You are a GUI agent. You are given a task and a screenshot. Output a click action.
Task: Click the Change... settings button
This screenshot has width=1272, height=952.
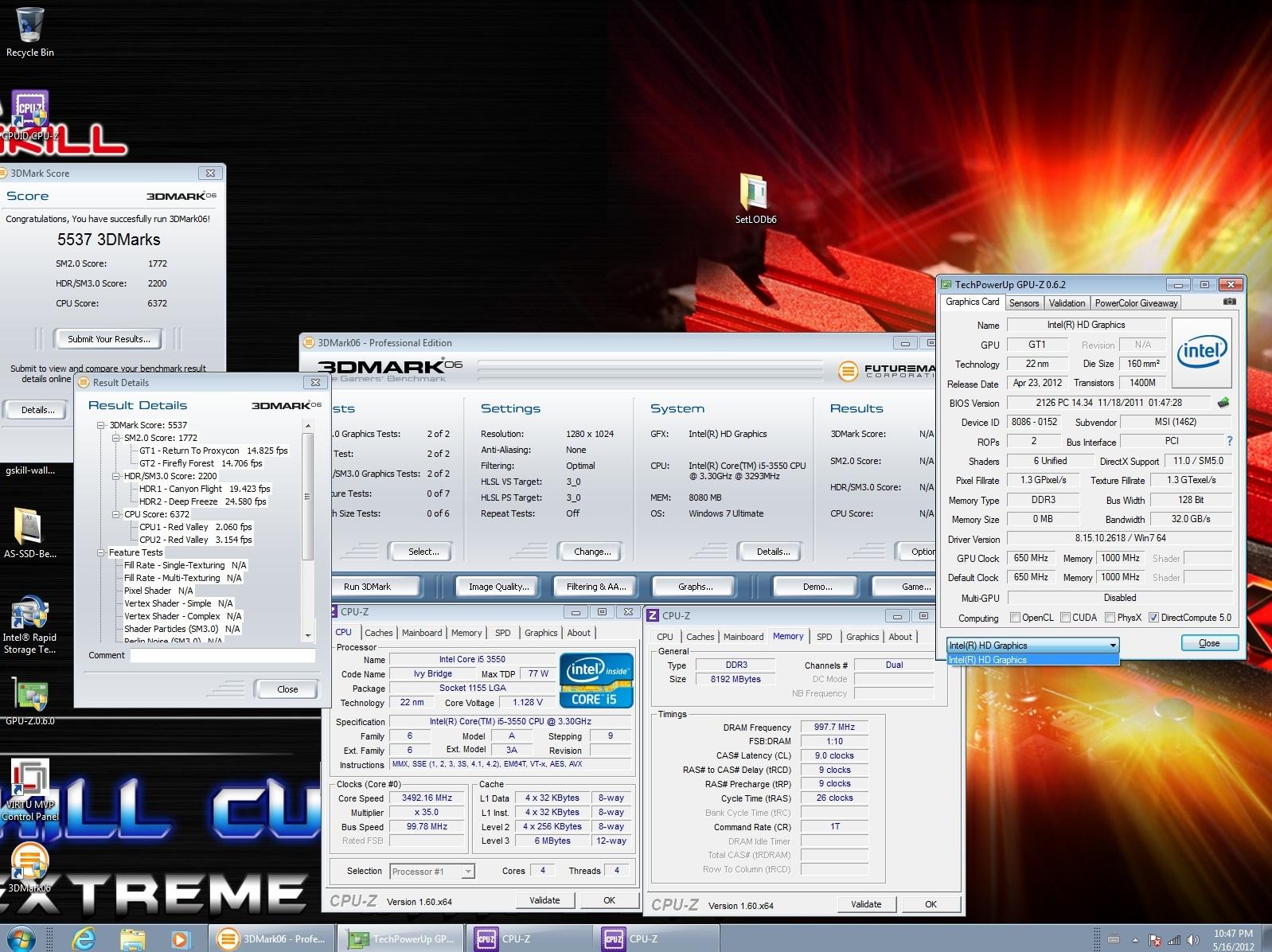[x=592, y=552]
